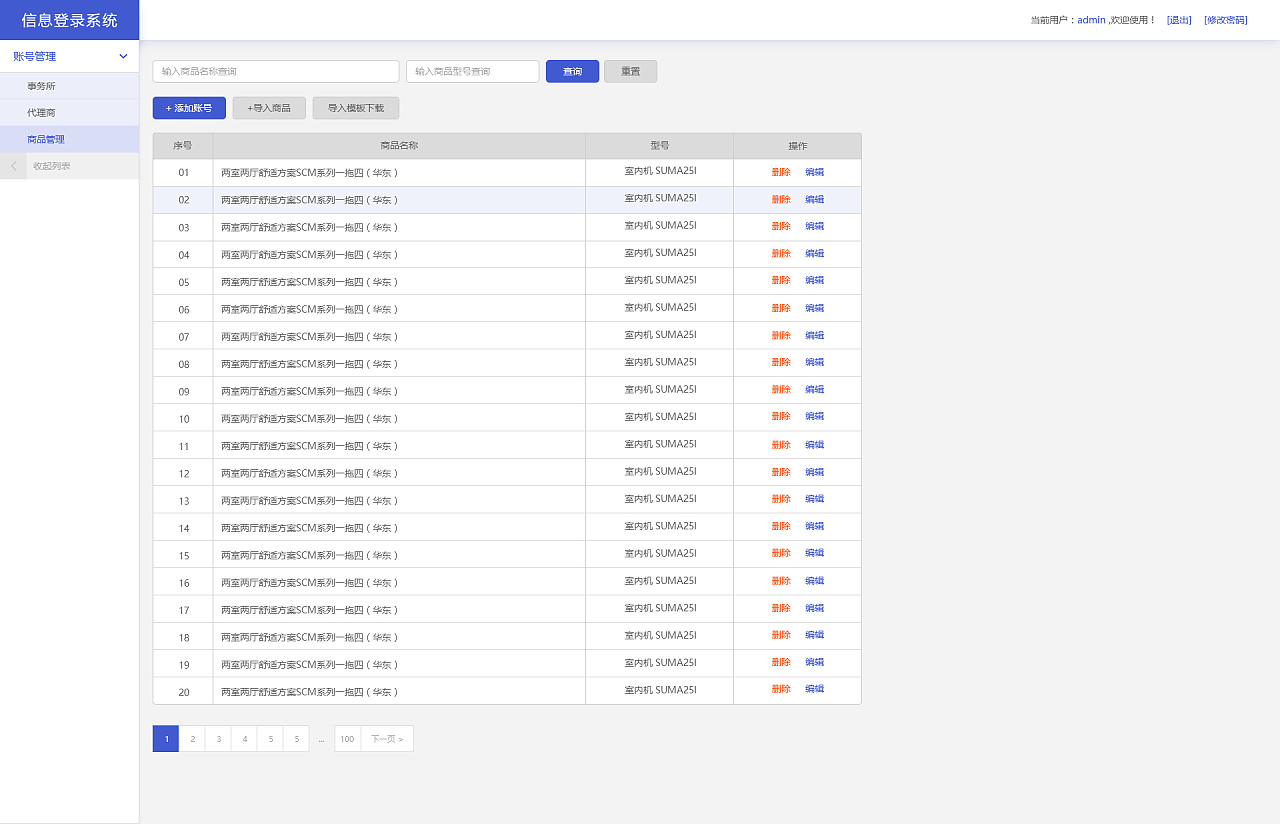Open 事务所 in the sidebar
Image resolution: width=1280 pixels, height=824 pixels.
[x=41, y=86]
